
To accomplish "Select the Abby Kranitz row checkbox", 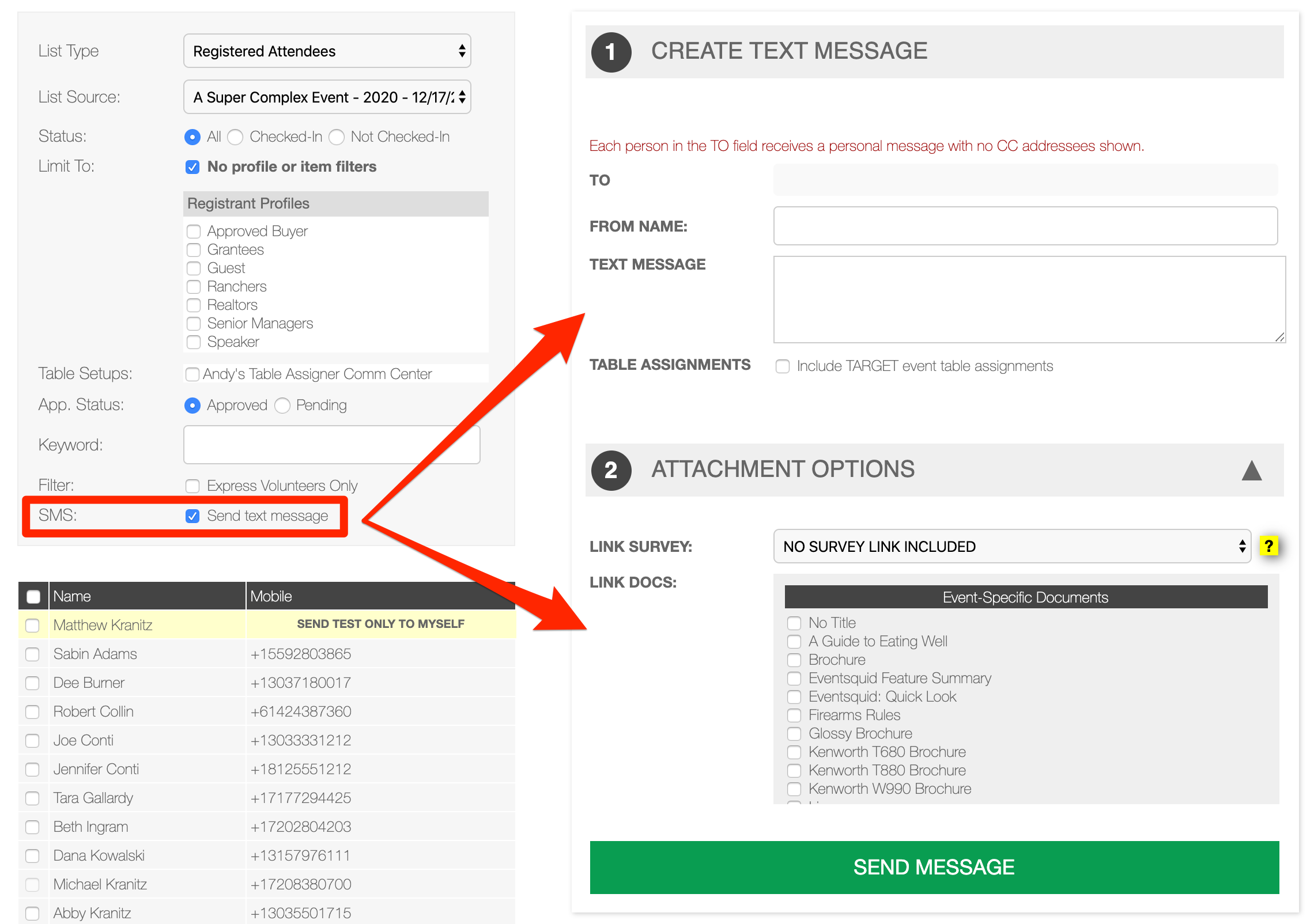I will click(32, 914).
